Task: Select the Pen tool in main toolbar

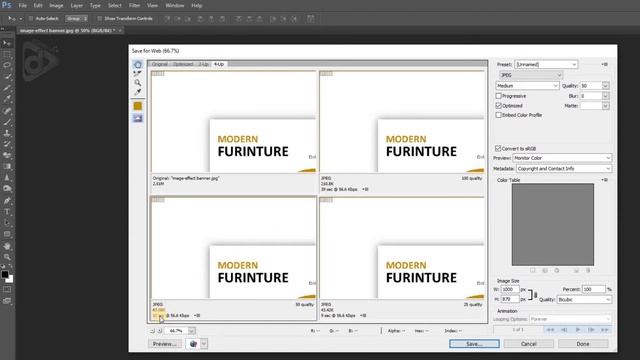Action: (7, 200)
